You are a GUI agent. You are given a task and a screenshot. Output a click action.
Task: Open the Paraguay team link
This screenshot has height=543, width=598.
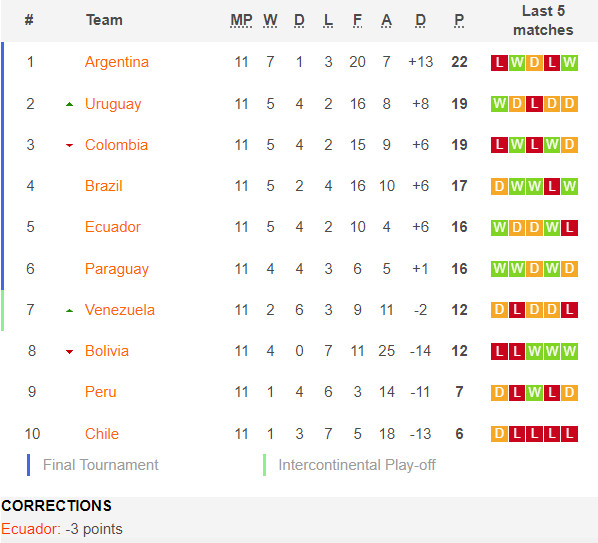coord(116,269)
